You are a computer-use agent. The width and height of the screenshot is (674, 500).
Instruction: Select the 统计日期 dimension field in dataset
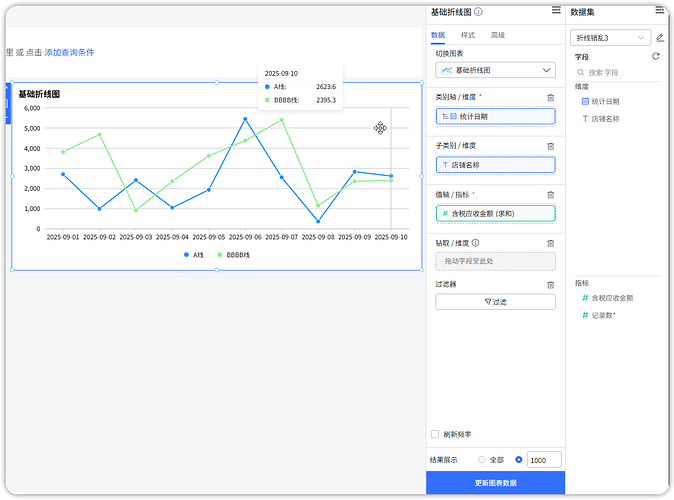[600, 101]
